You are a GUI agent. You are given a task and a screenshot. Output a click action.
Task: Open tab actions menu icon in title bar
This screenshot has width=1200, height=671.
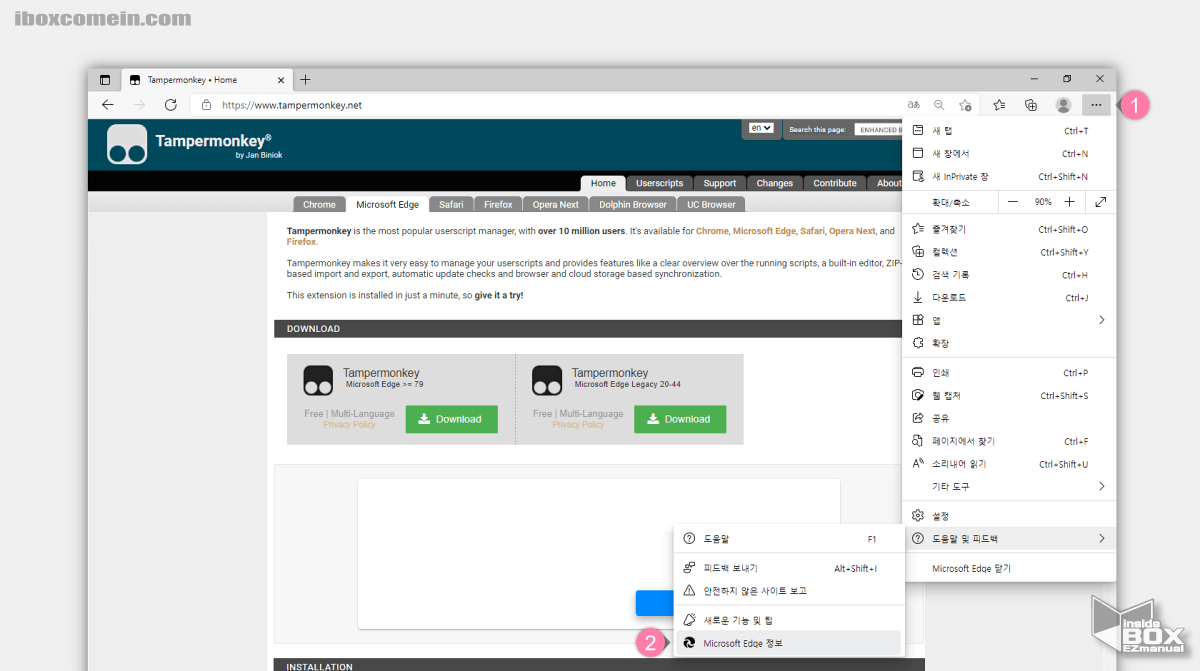[105, 80]
